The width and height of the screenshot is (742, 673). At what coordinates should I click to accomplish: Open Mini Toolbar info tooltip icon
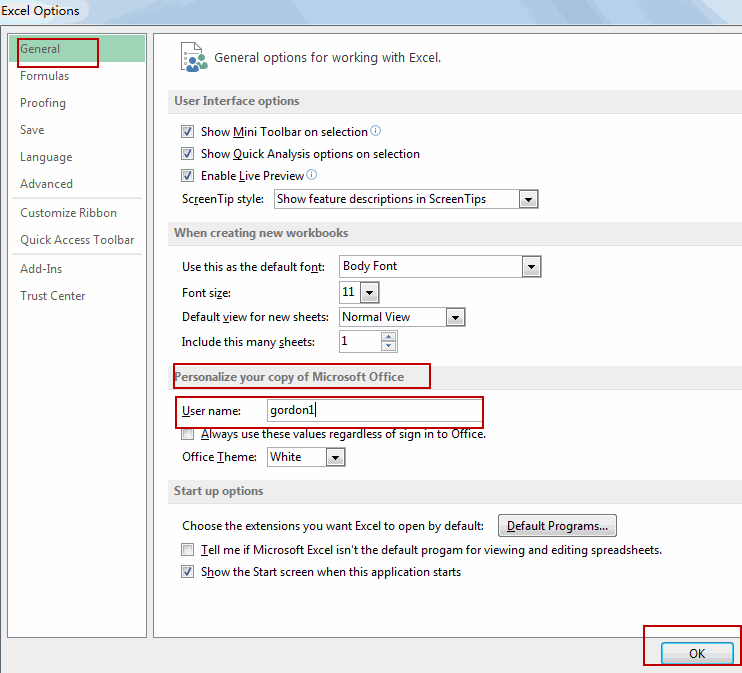click(375, 131)
